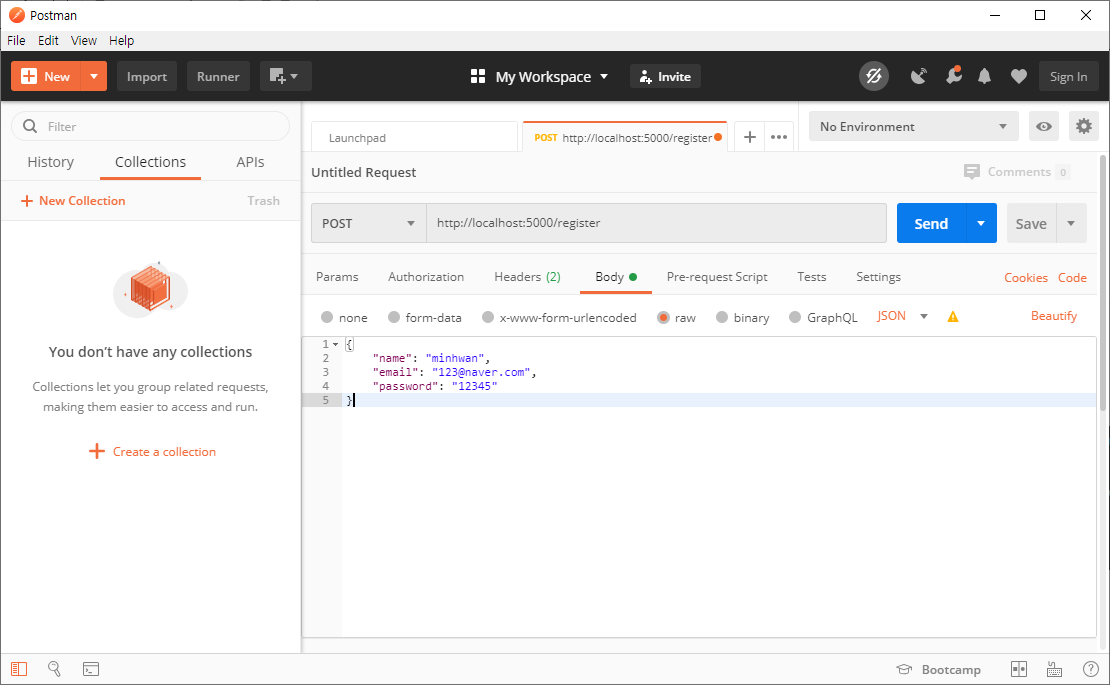This screenshot has width=1110, height=685.
Task: Open the Pre-request Script tab
Action: (716, 277)
